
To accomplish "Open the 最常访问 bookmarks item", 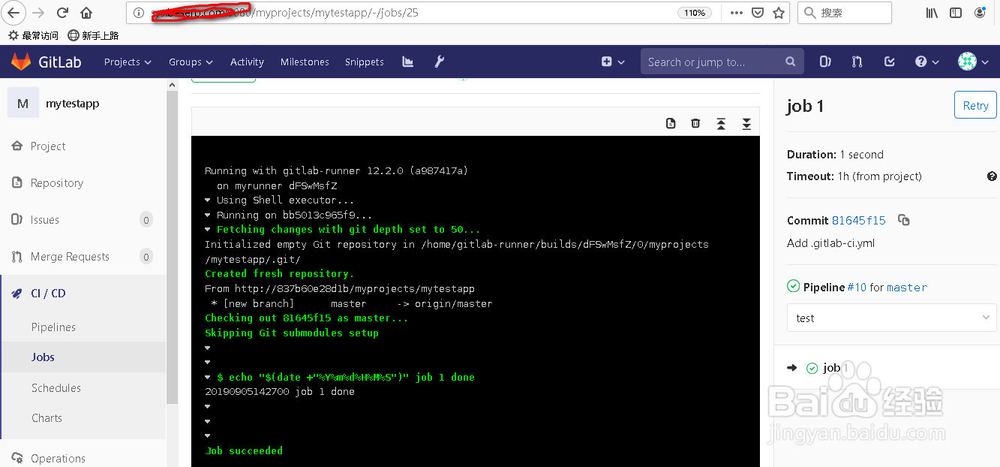I will coord(33,36).
